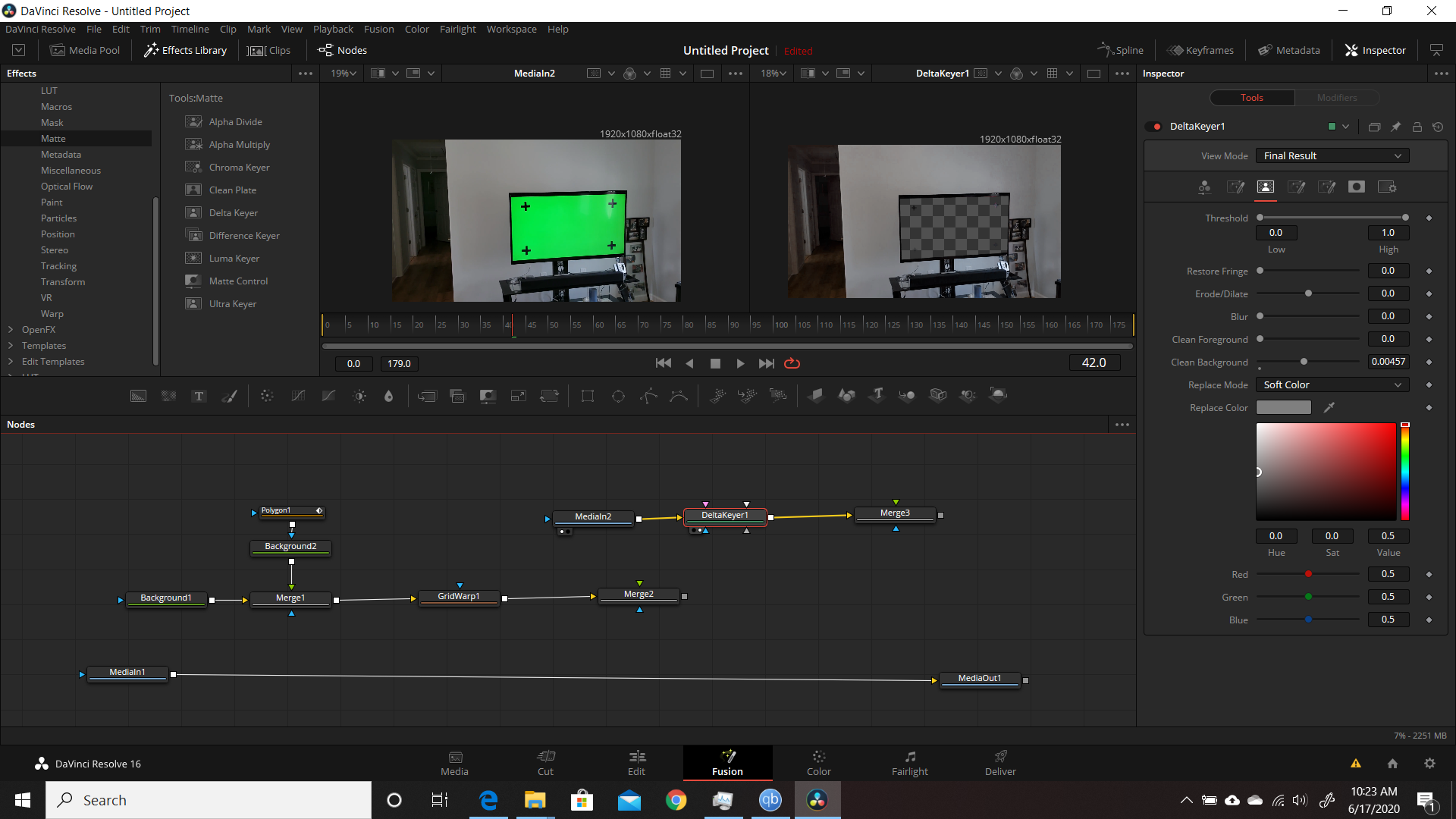Open the Fusion menu
This screenshot has height=819, width=1456.
click(x=378, y=29)
